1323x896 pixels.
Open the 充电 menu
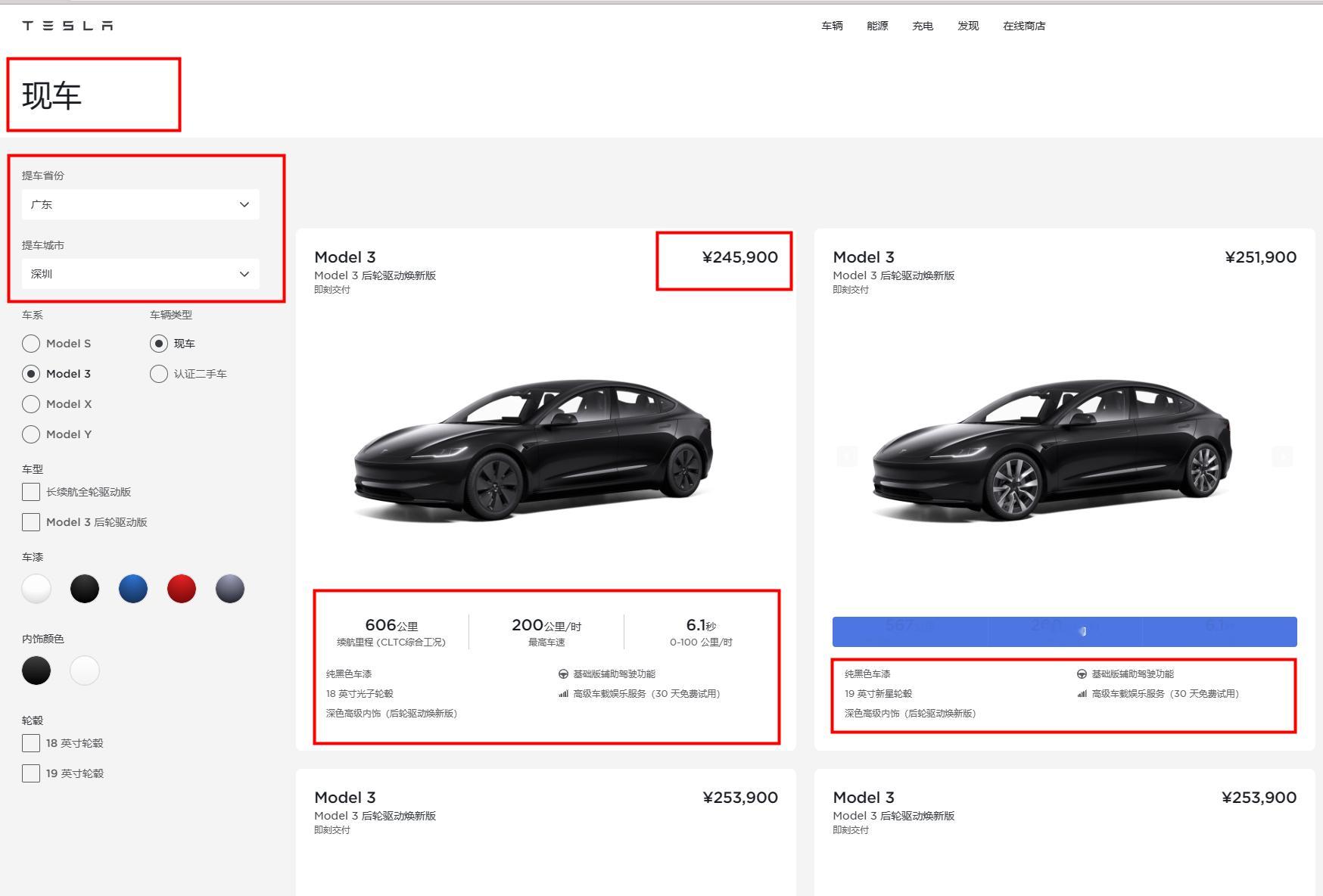pos(923,26)
